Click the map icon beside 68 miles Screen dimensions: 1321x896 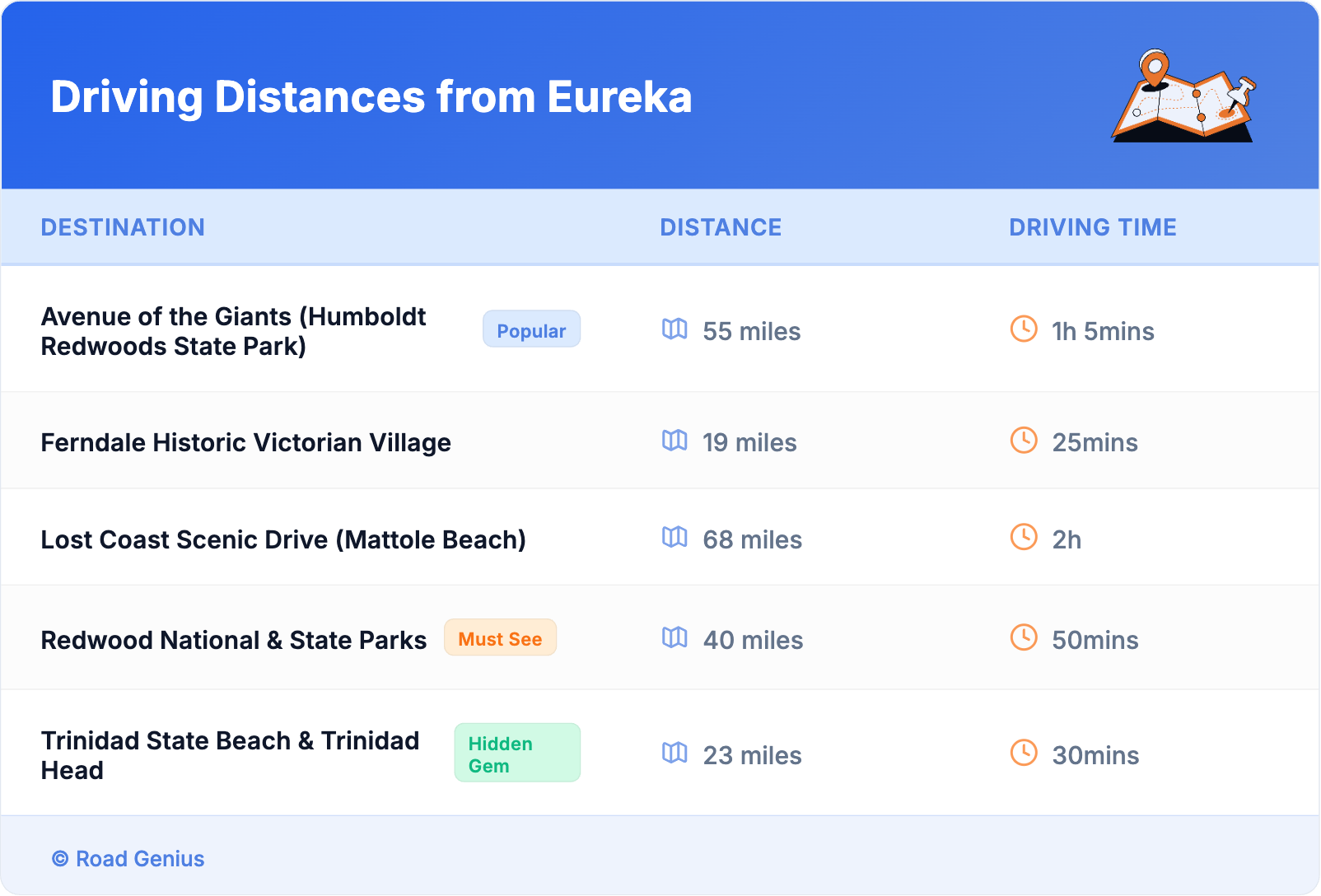click(675, 538)
